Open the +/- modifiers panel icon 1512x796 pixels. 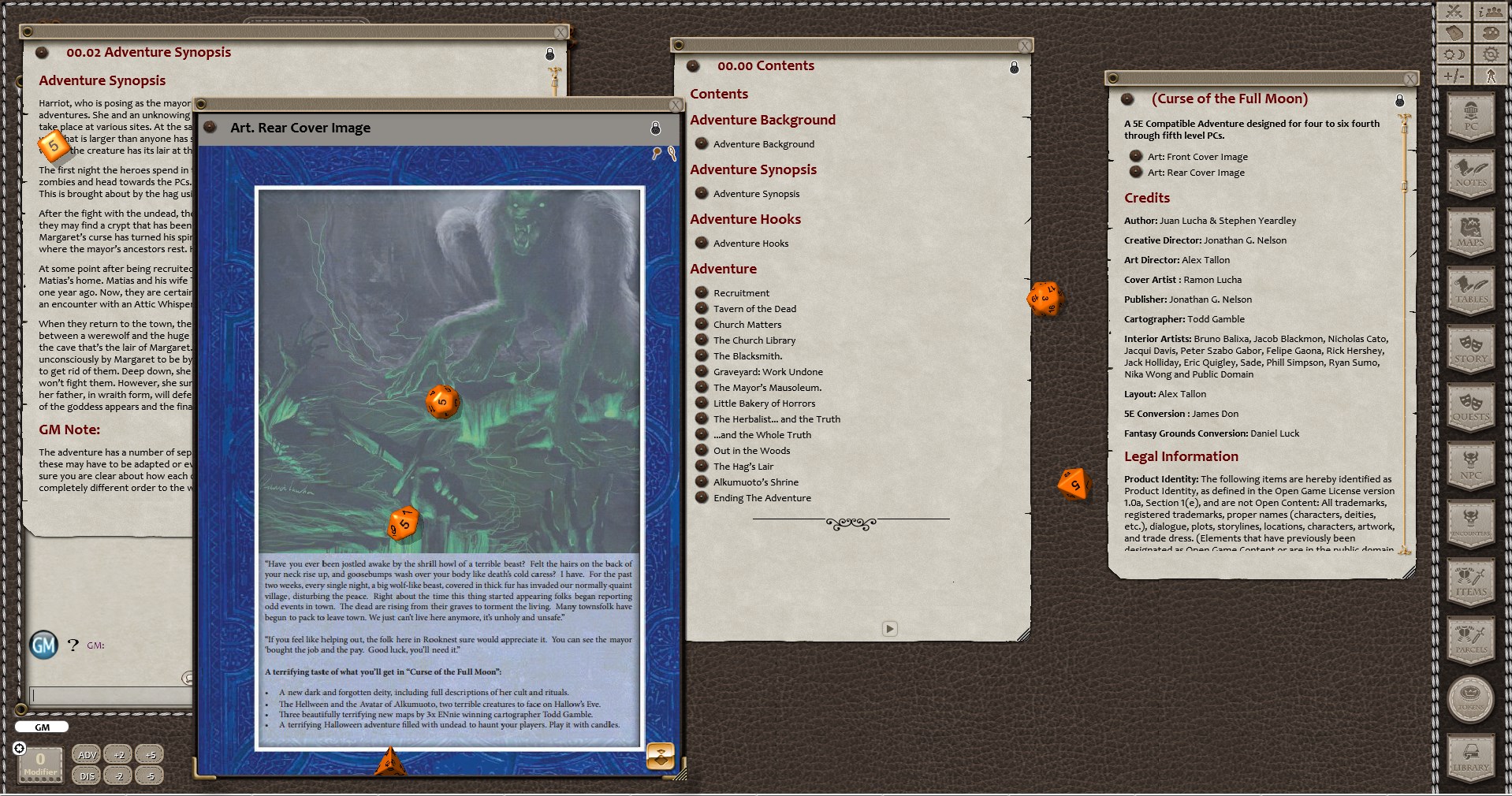[x=1454, y=76]
